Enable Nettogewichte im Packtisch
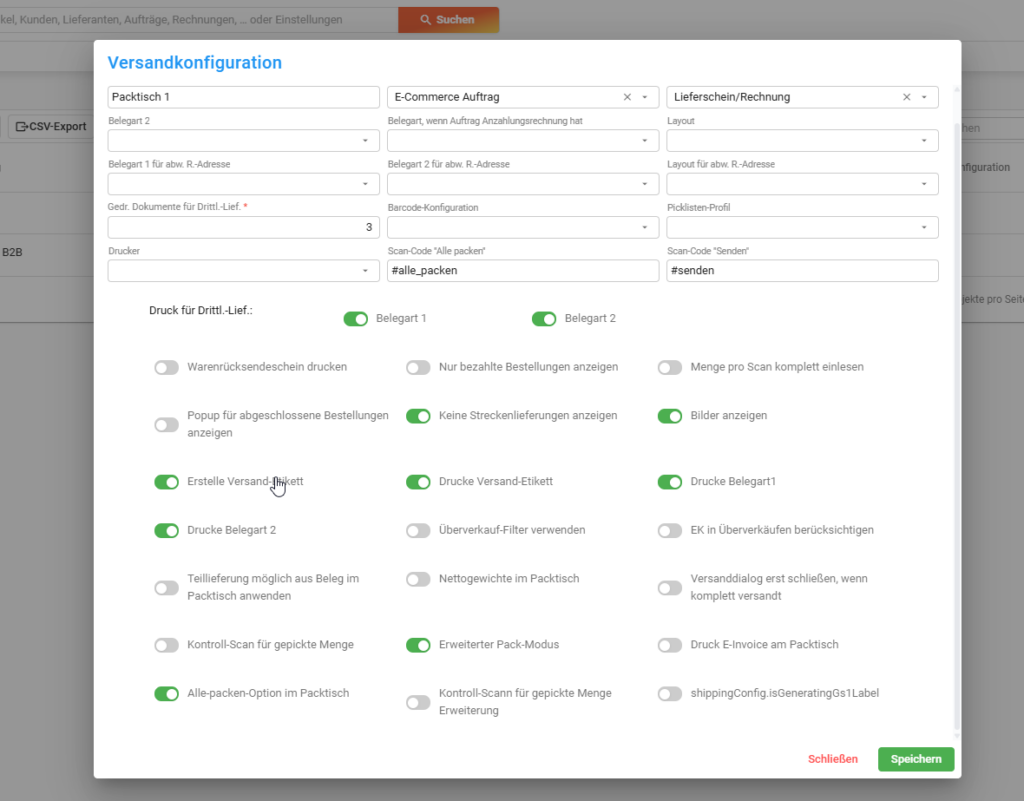1024x801 pixels. coord(418,579)
